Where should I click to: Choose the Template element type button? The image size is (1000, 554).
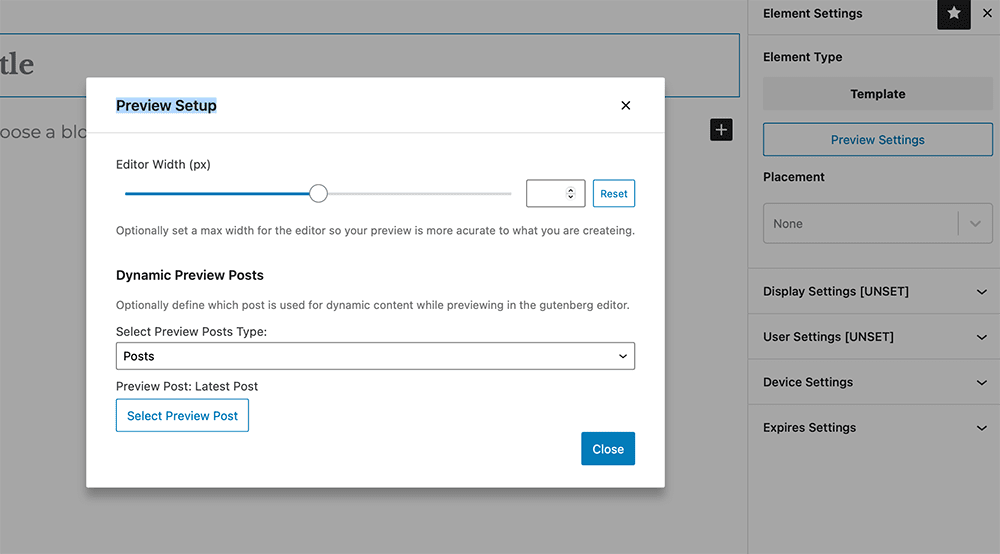877,94
